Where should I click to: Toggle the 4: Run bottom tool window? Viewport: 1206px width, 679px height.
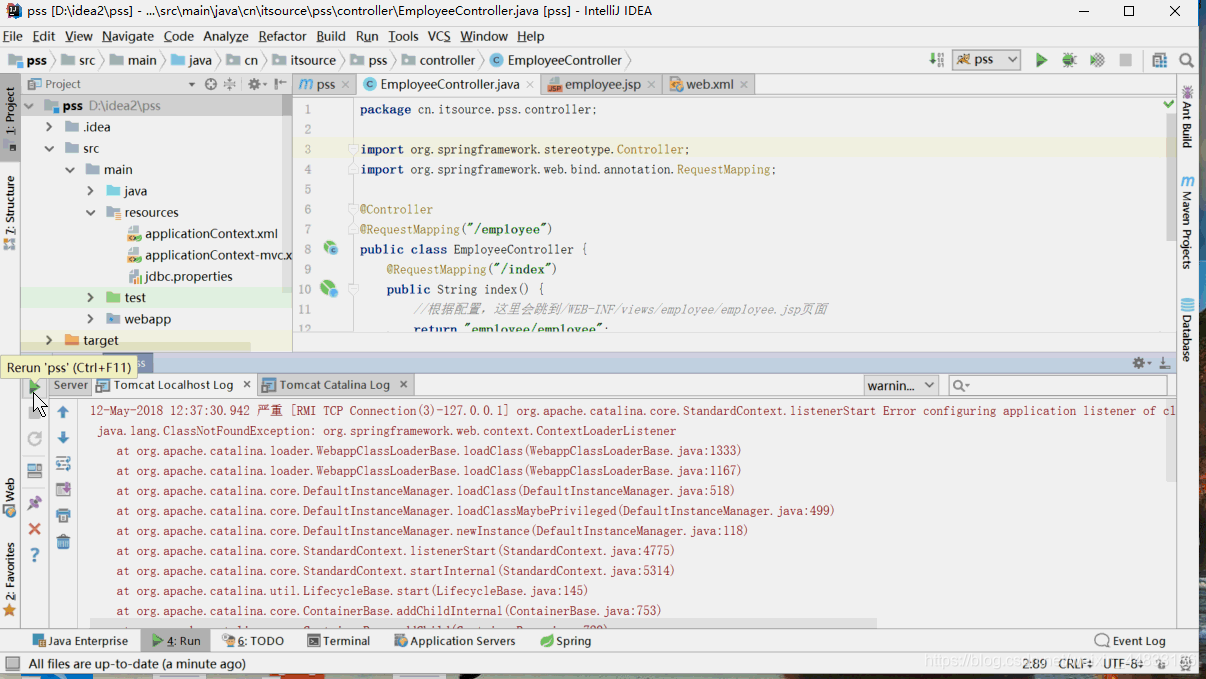pyautogui.click(x=176, y=641)
